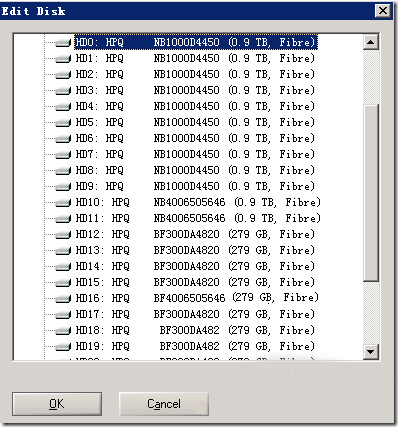Pick the HD18 BF300DA482 entry

pos(195,330)
